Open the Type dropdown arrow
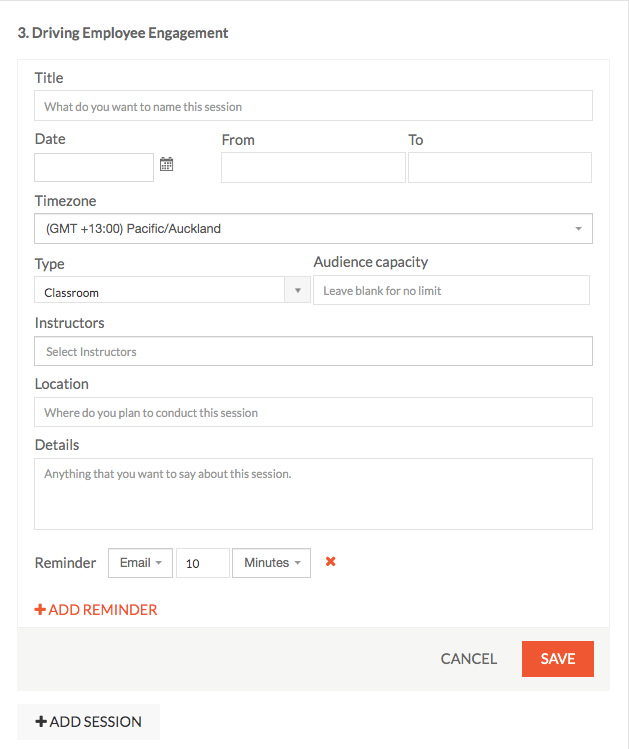 pyautogui.click(x=298, y=290)
